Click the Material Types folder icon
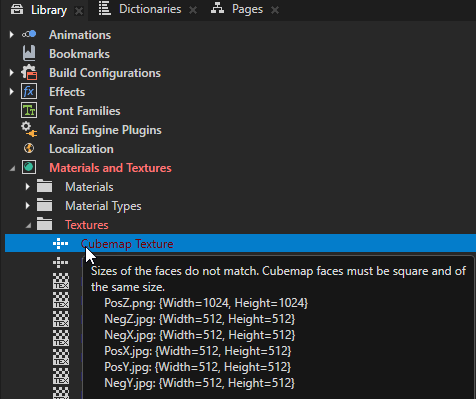 (x=44, y=205)
